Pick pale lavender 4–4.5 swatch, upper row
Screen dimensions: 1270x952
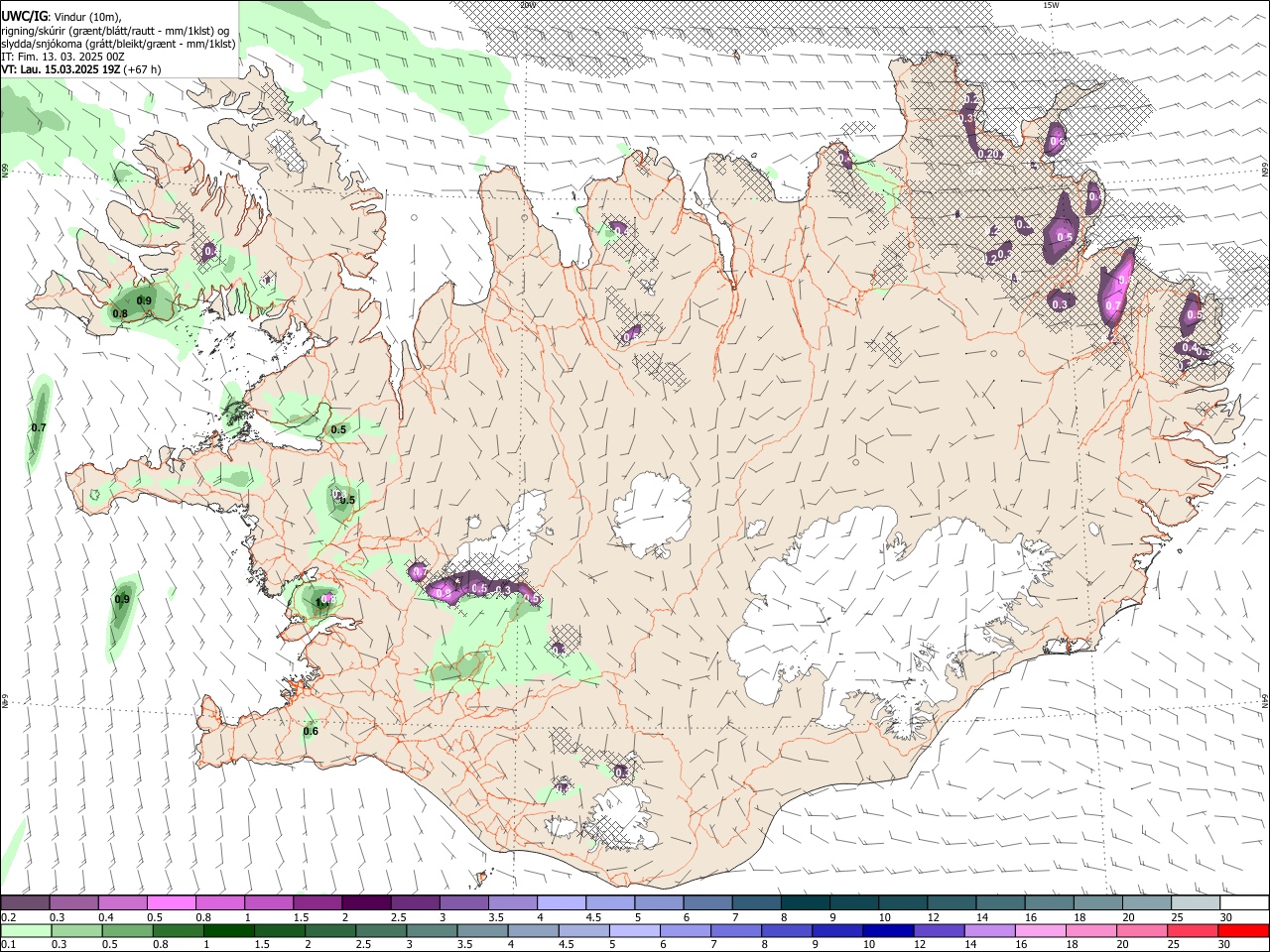tap(562, 903)
